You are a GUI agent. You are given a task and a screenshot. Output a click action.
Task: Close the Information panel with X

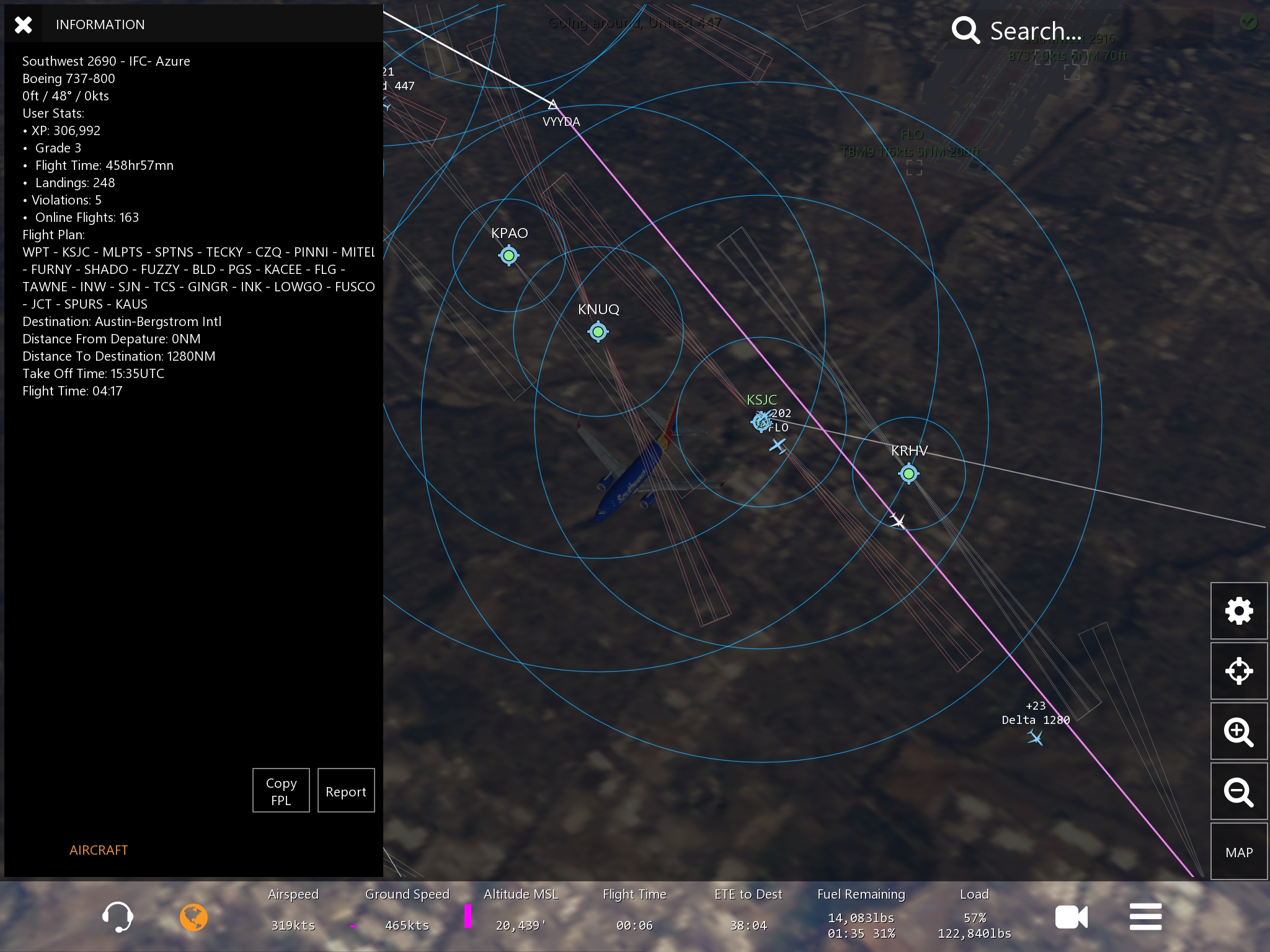tap(23, 25)
